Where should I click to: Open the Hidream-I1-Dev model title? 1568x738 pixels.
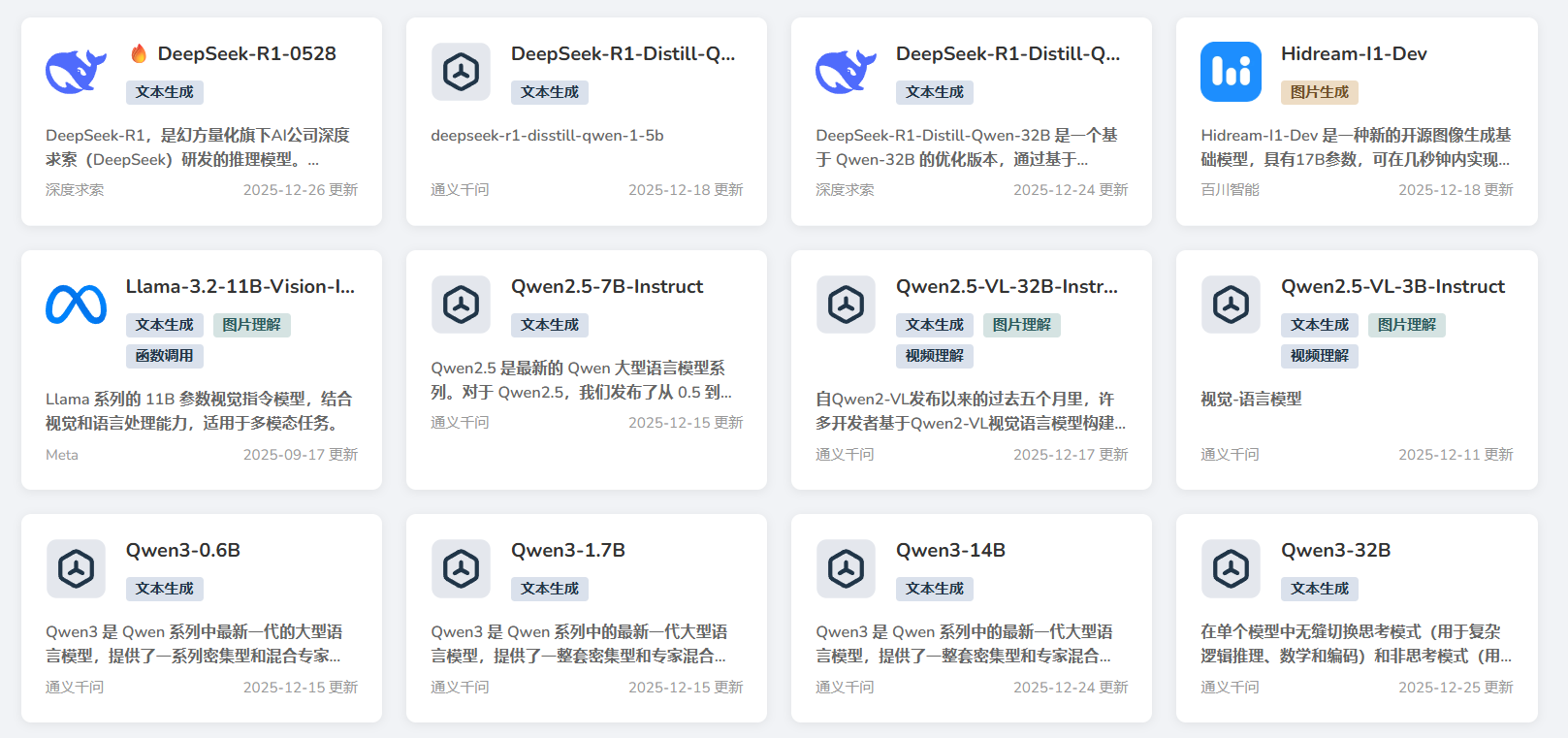point(1354,53)
